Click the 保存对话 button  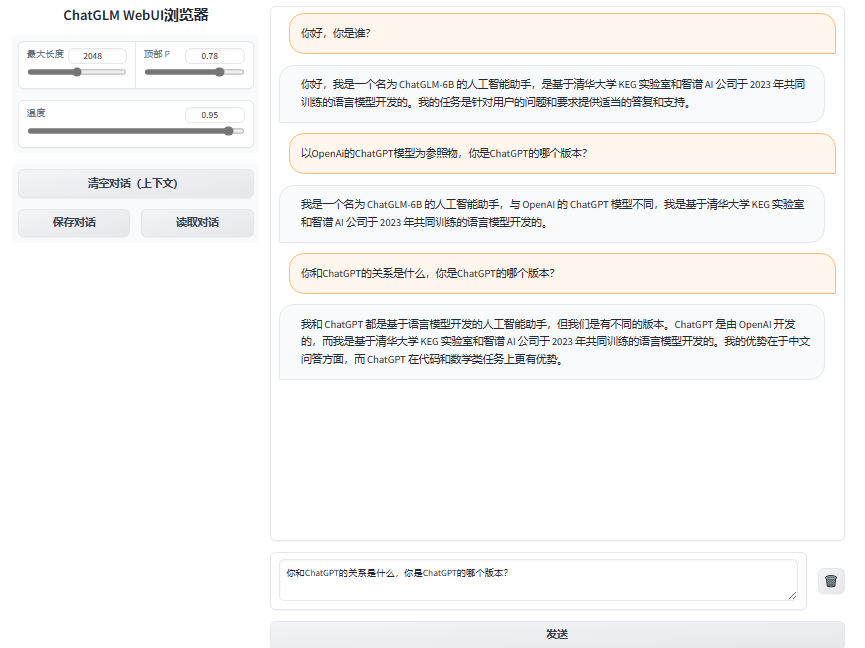(x=74, y=223)
